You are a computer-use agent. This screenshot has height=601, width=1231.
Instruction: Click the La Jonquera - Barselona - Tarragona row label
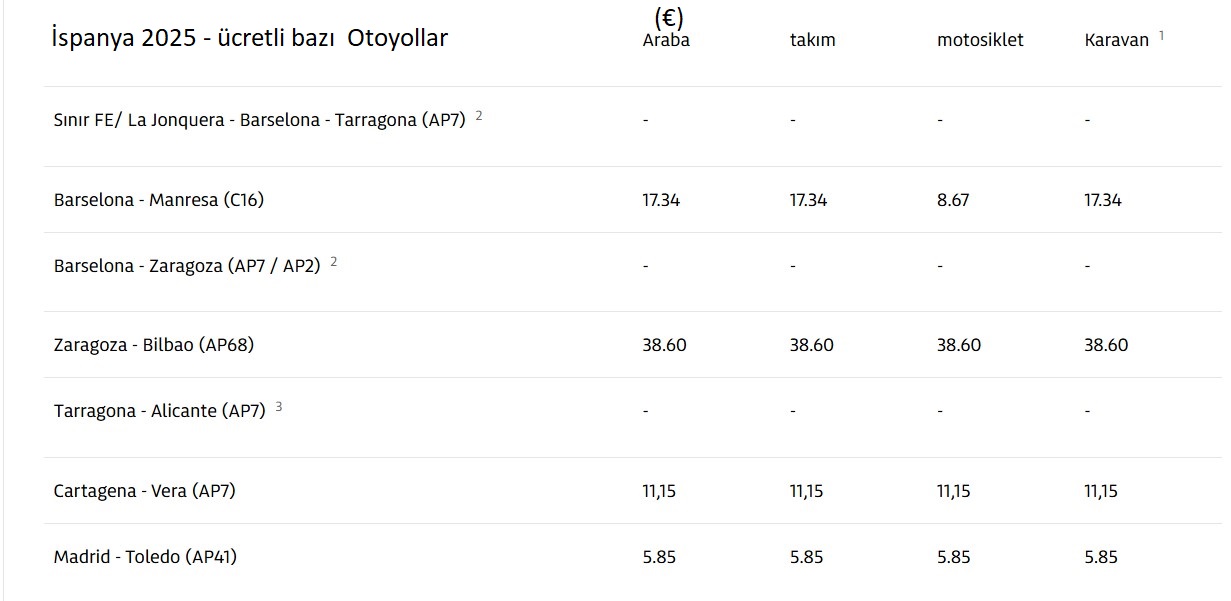point(259,120)
